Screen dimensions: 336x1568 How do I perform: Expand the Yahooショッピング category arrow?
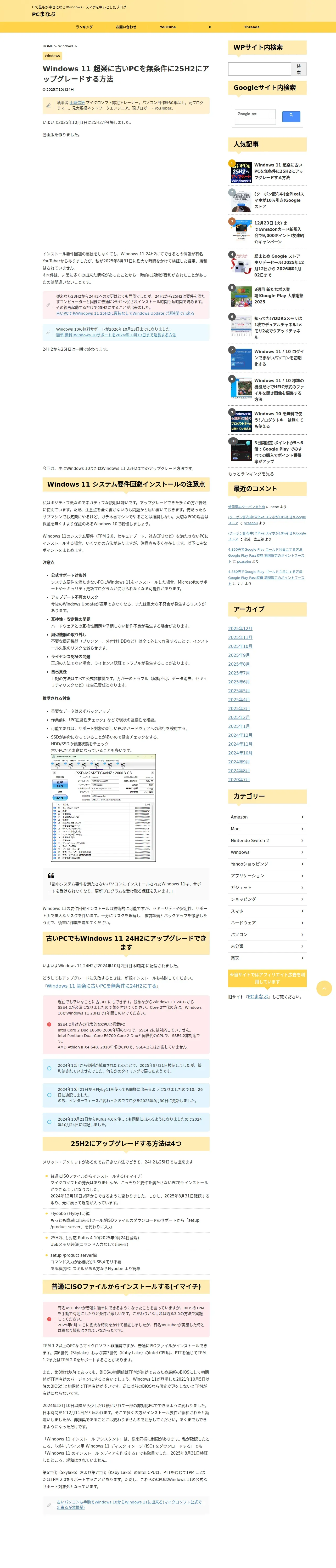(303, 864)
